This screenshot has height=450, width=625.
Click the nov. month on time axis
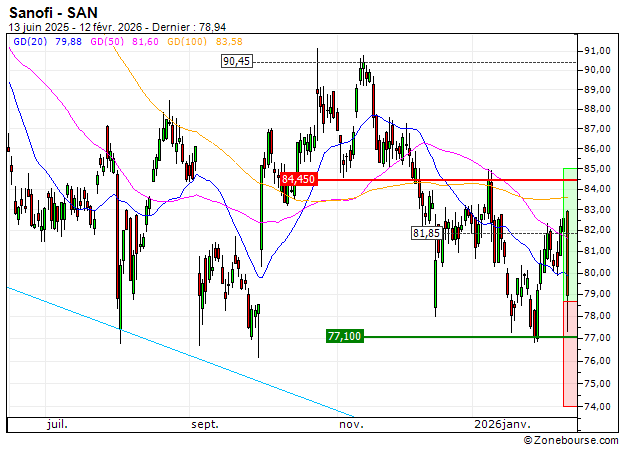(x=351, y=424)
